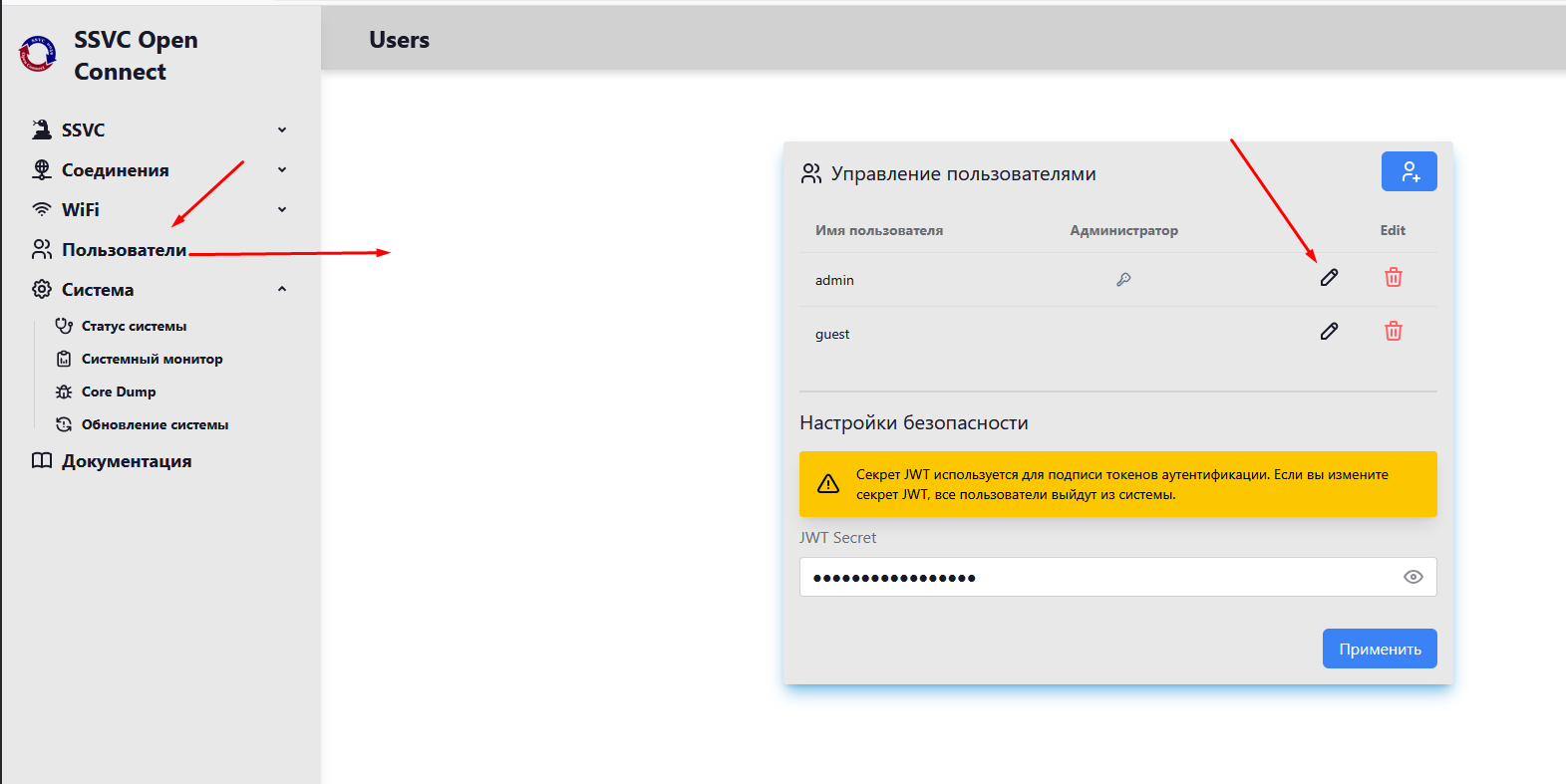Expand the Соединения menu chevron
The height and width of the screenshot is (784, 1566).
tap(282, 170)
